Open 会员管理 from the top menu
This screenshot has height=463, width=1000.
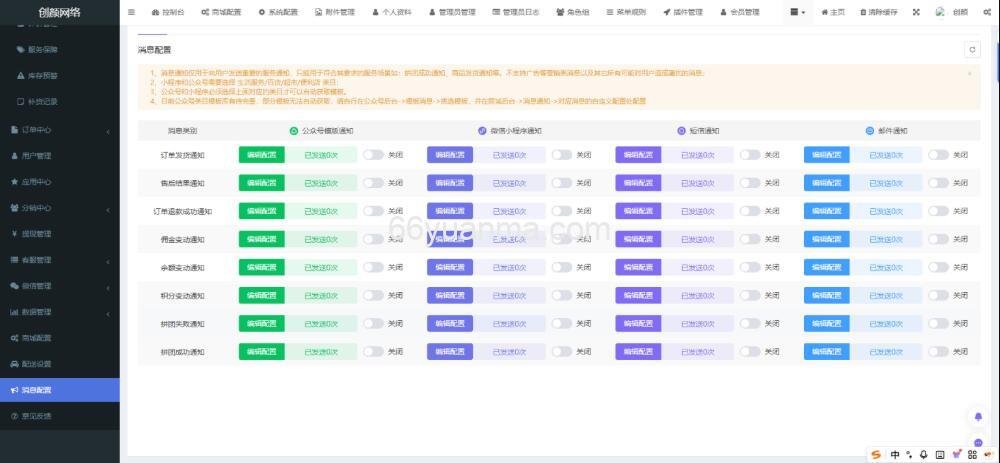pos(739,12)
